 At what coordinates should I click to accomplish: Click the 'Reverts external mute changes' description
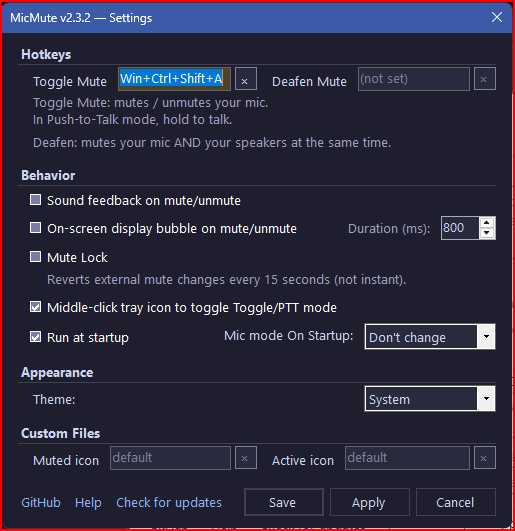point(226,280)
